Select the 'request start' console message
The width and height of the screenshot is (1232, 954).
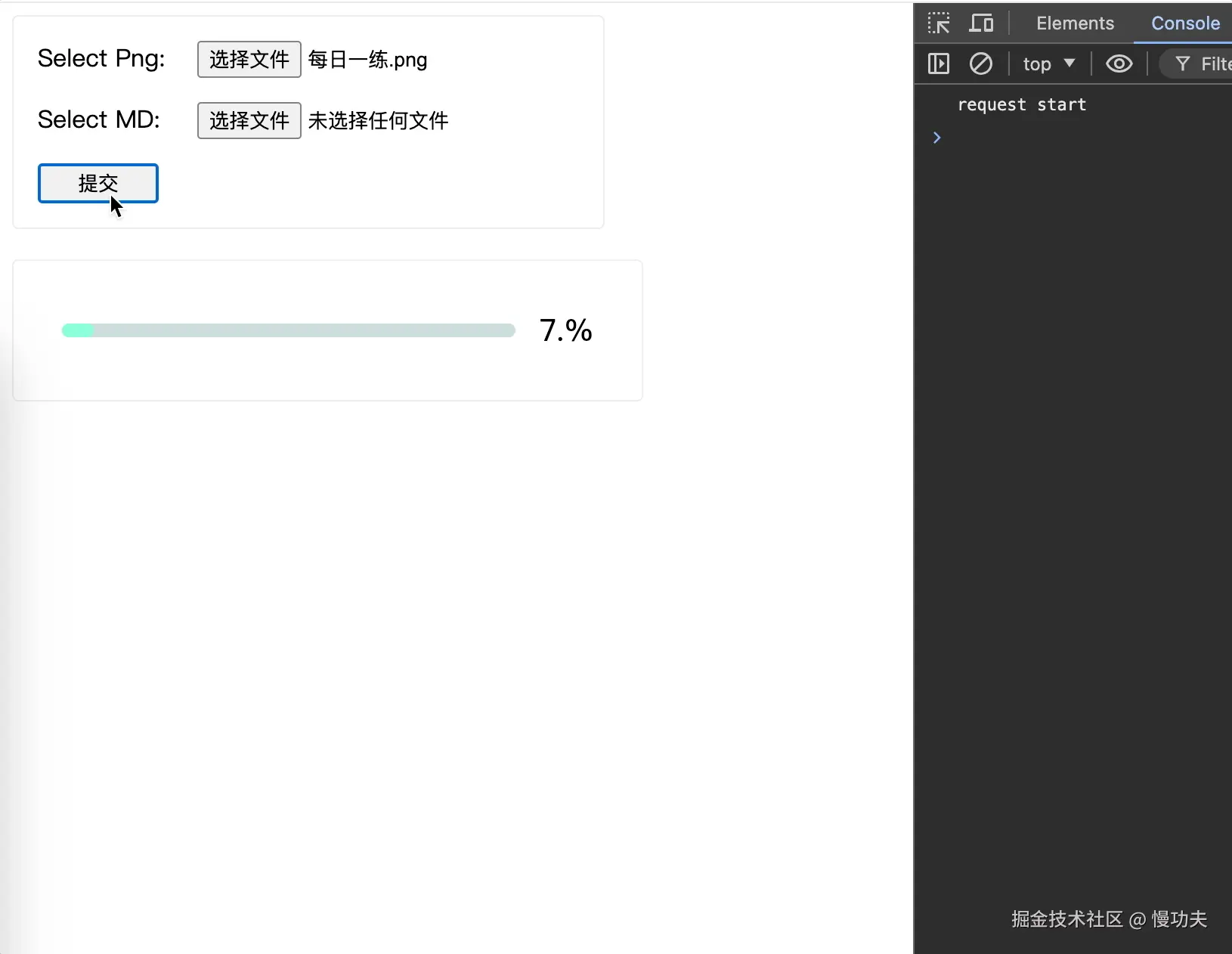point(1022,105)
